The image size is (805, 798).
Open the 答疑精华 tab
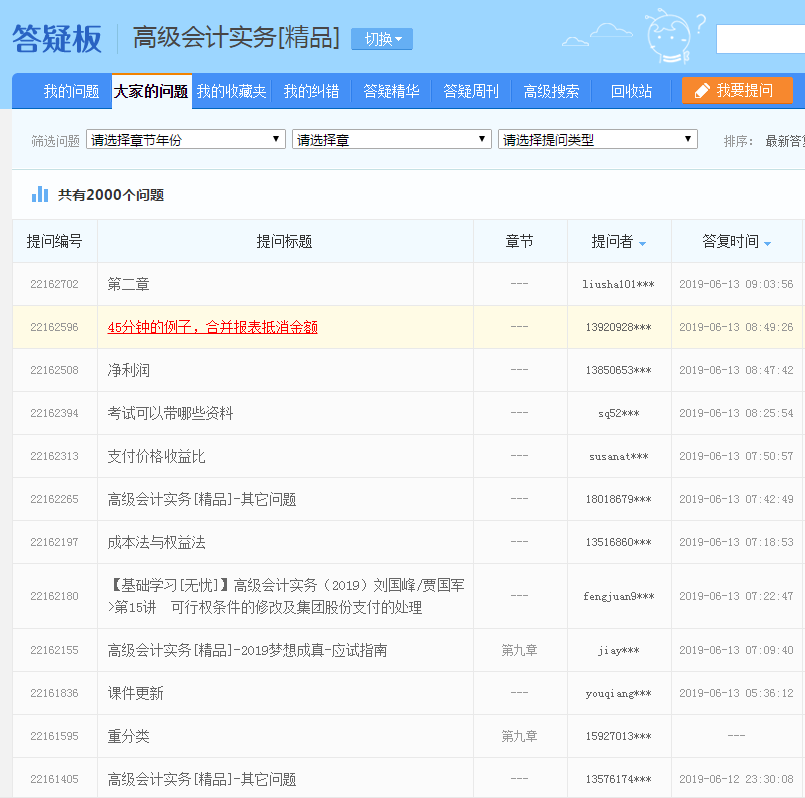coord(391,91)
